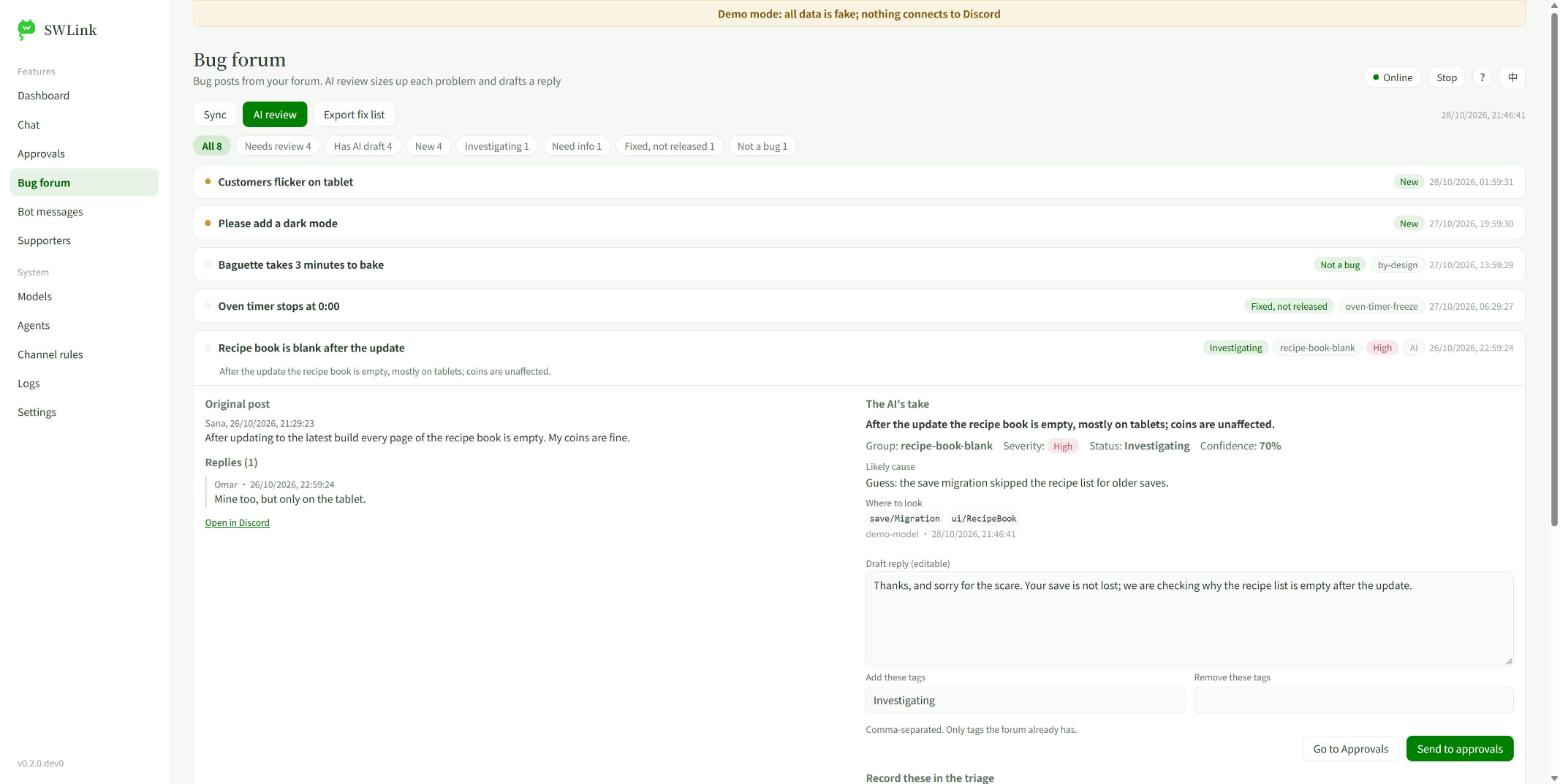
Task: Stop the bot with the Stop button
Action: pos(1446,77)
